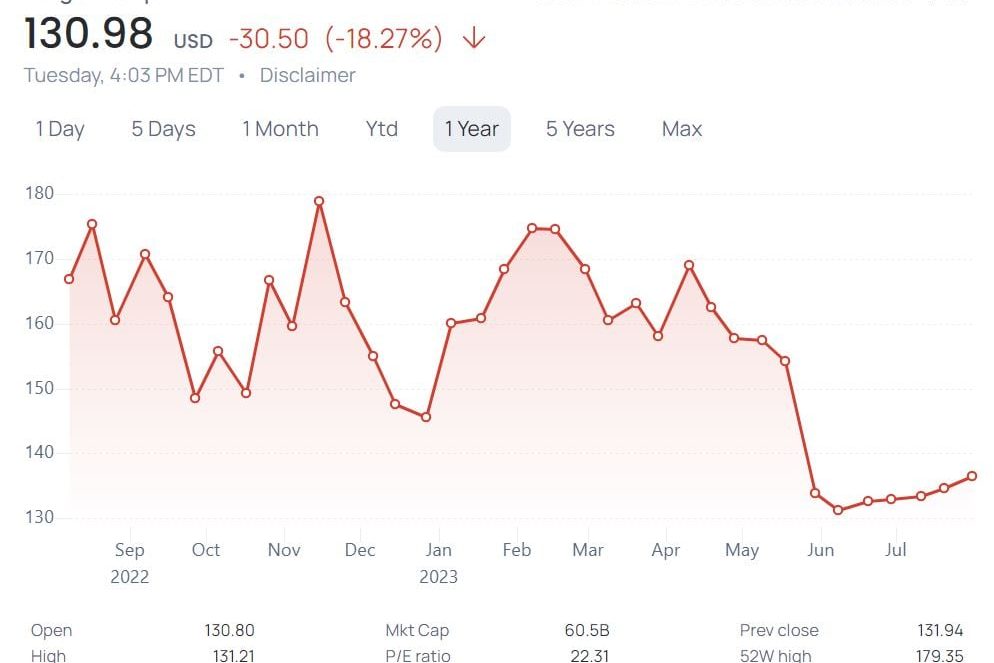Click the 52W high value 179.35
This screenshot has height=663, width=994.
(940, 656)
